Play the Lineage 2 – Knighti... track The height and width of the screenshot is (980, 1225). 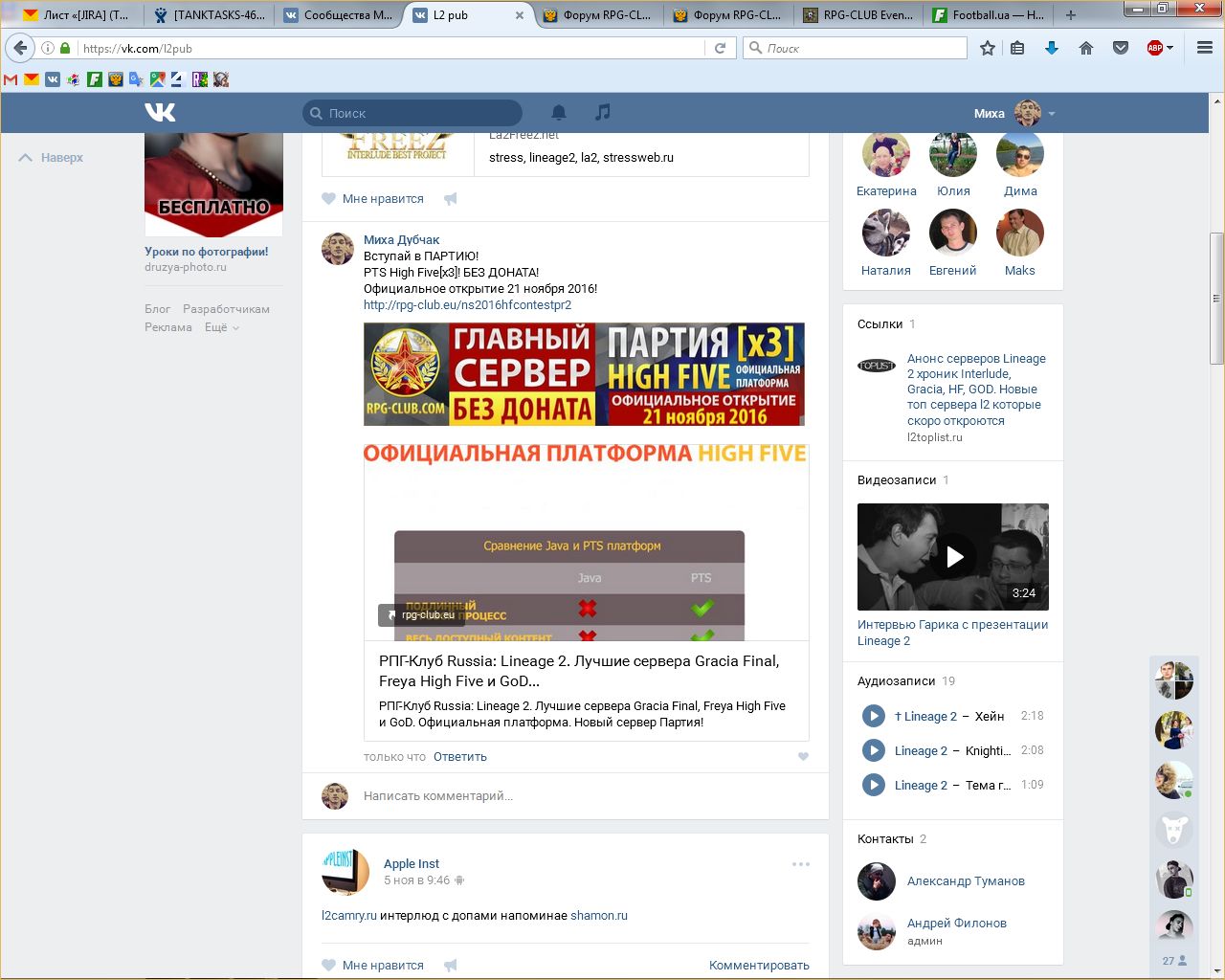point(874,750)
